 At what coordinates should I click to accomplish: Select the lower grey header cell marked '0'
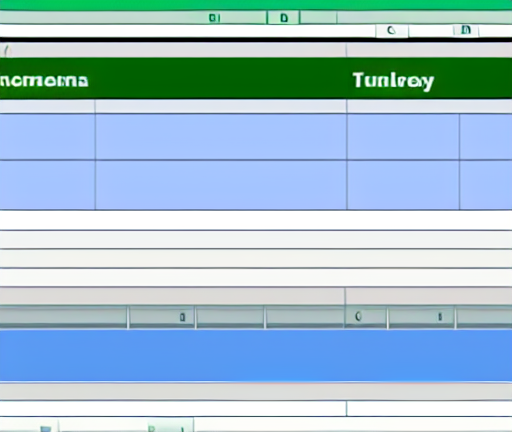coord(366,317)
